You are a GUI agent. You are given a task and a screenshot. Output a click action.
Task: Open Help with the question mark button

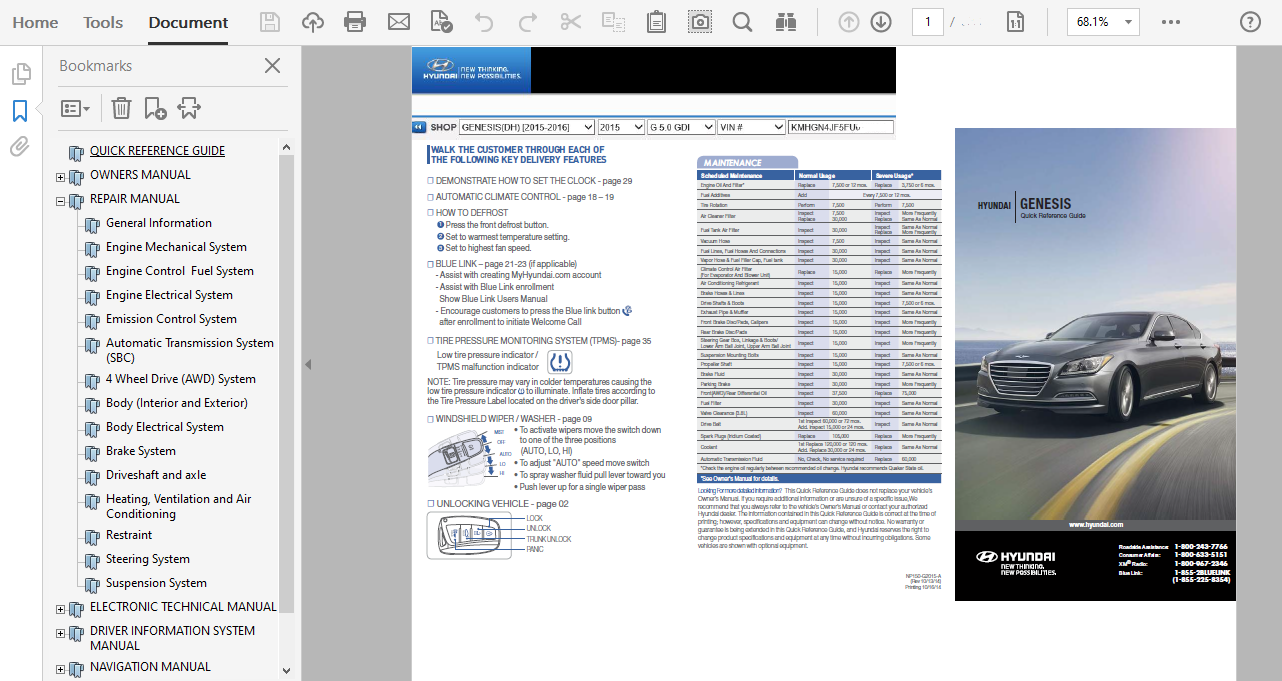point(1249,20)
